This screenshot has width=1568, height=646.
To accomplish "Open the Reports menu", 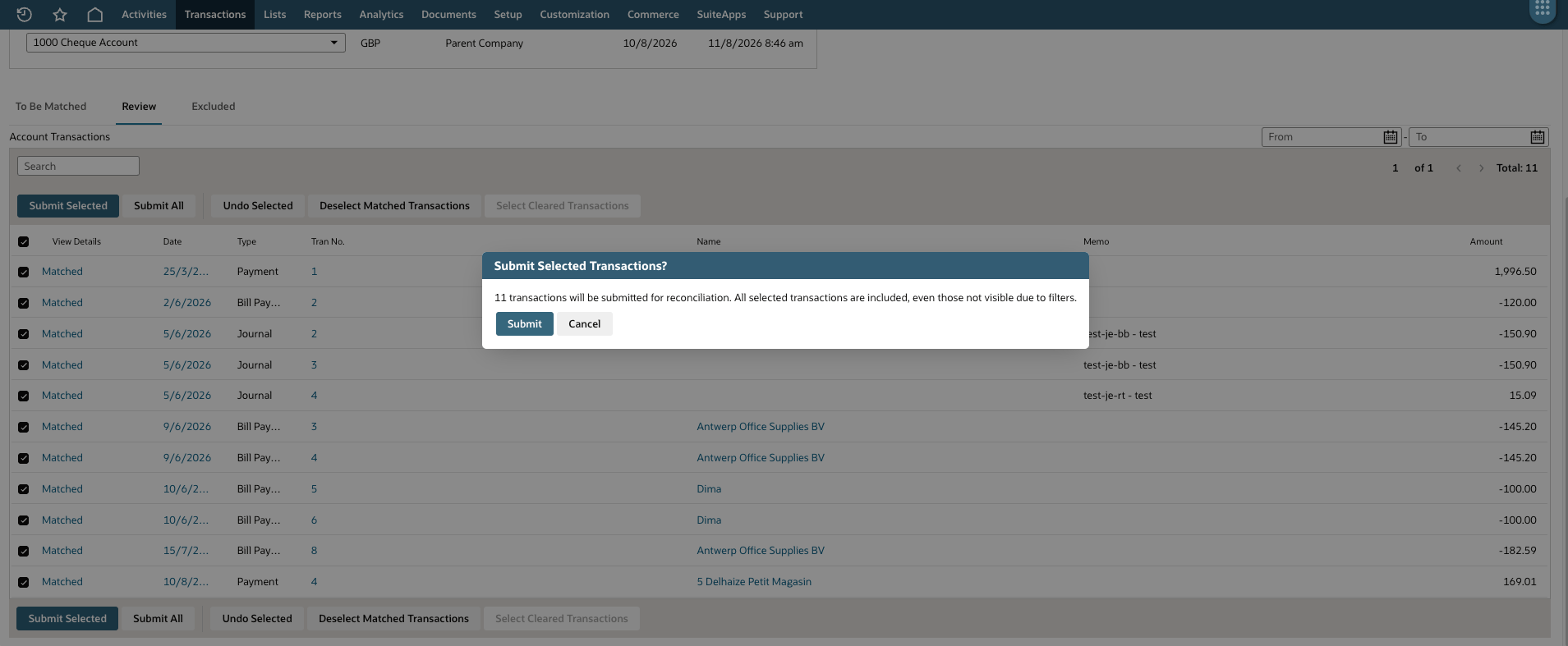I will [322, 14].
